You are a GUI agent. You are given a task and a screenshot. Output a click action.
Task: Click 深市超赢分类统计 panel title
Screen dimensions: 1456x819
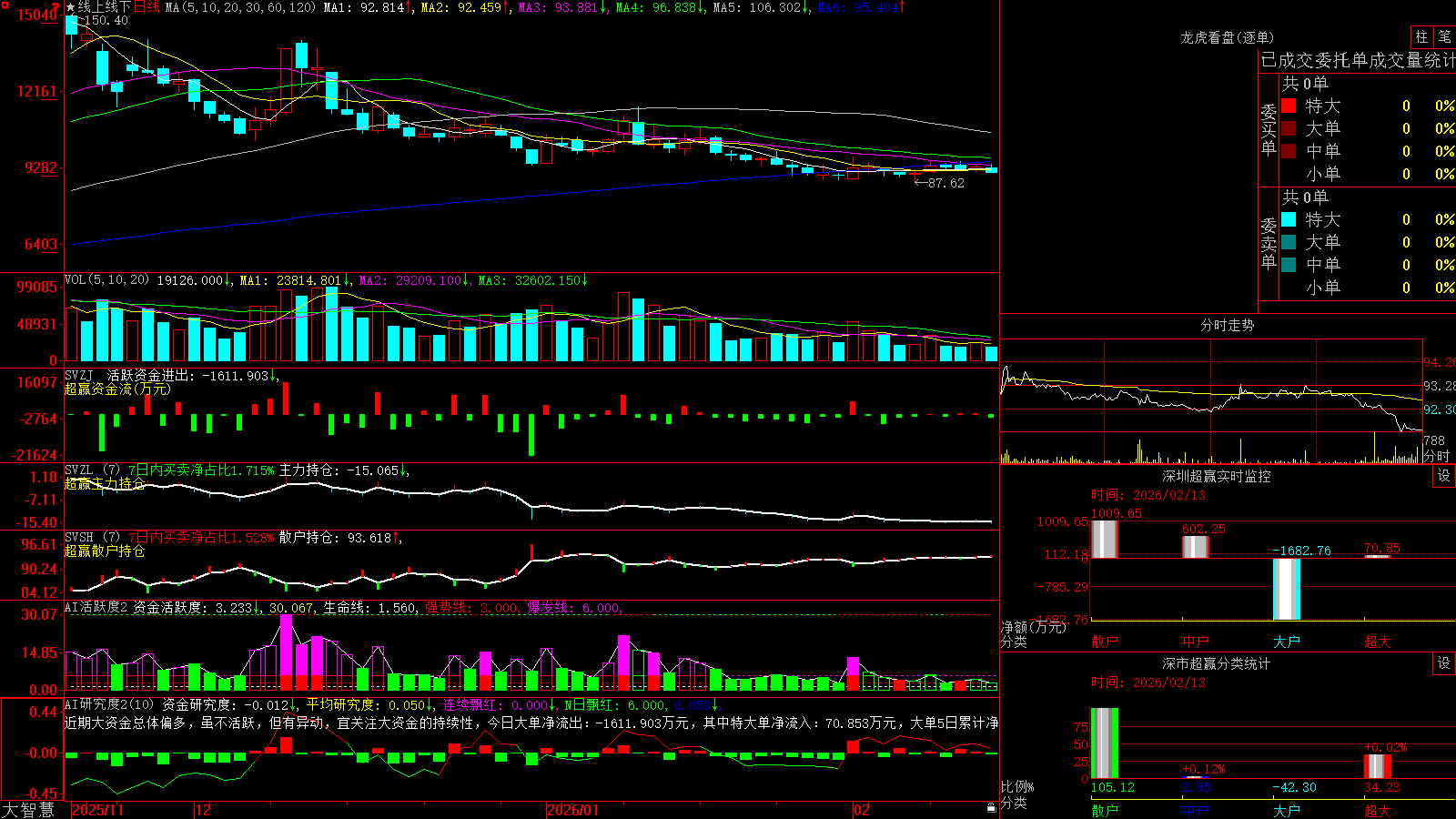click(x=1216, y=663)
